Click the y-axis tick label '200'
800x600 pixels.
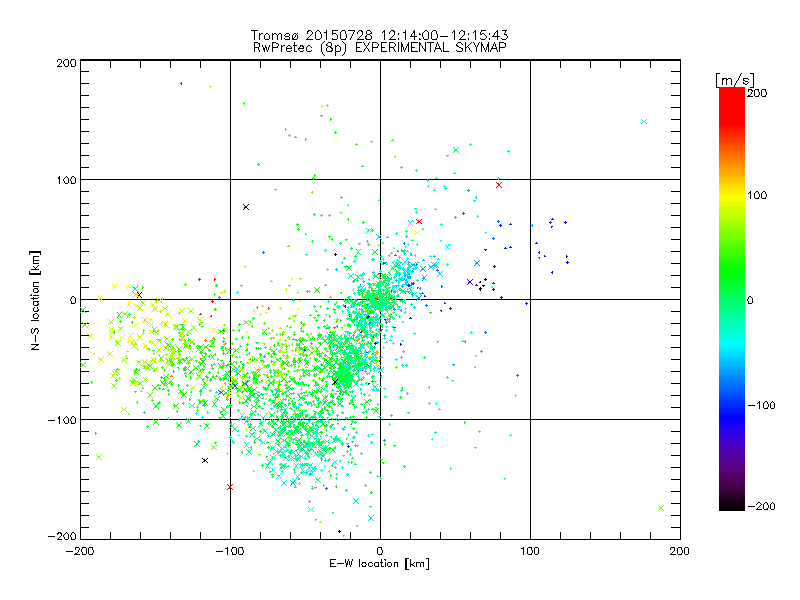point(66,63)
